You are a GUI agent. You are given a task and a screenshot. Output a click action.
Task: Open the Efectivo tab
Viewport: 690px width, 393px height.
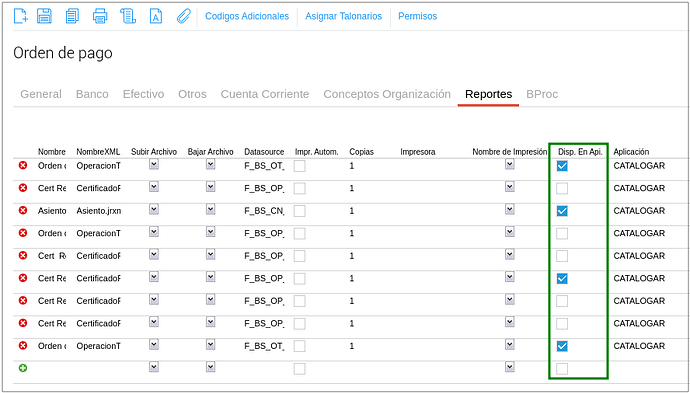point(143,94)
